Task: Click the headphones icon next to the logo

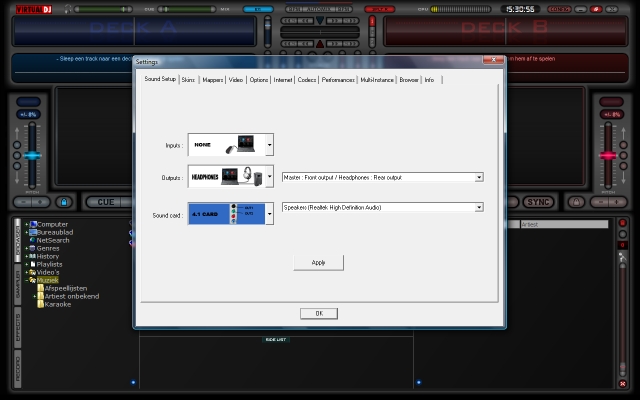Action: (x=68, y=9)
